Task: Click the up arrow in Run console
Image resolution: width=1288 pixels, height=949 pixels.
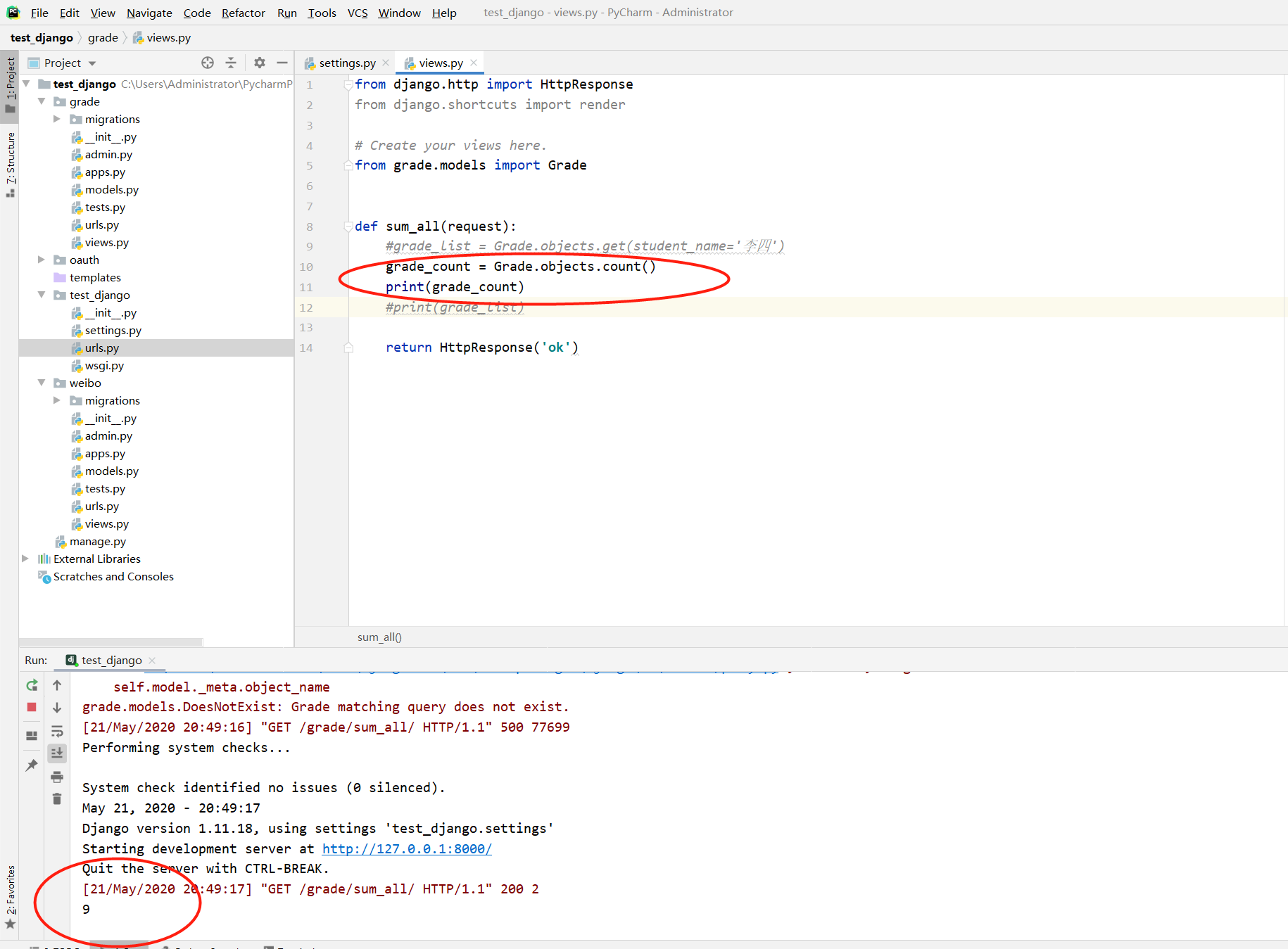Action: click(57, 685)
